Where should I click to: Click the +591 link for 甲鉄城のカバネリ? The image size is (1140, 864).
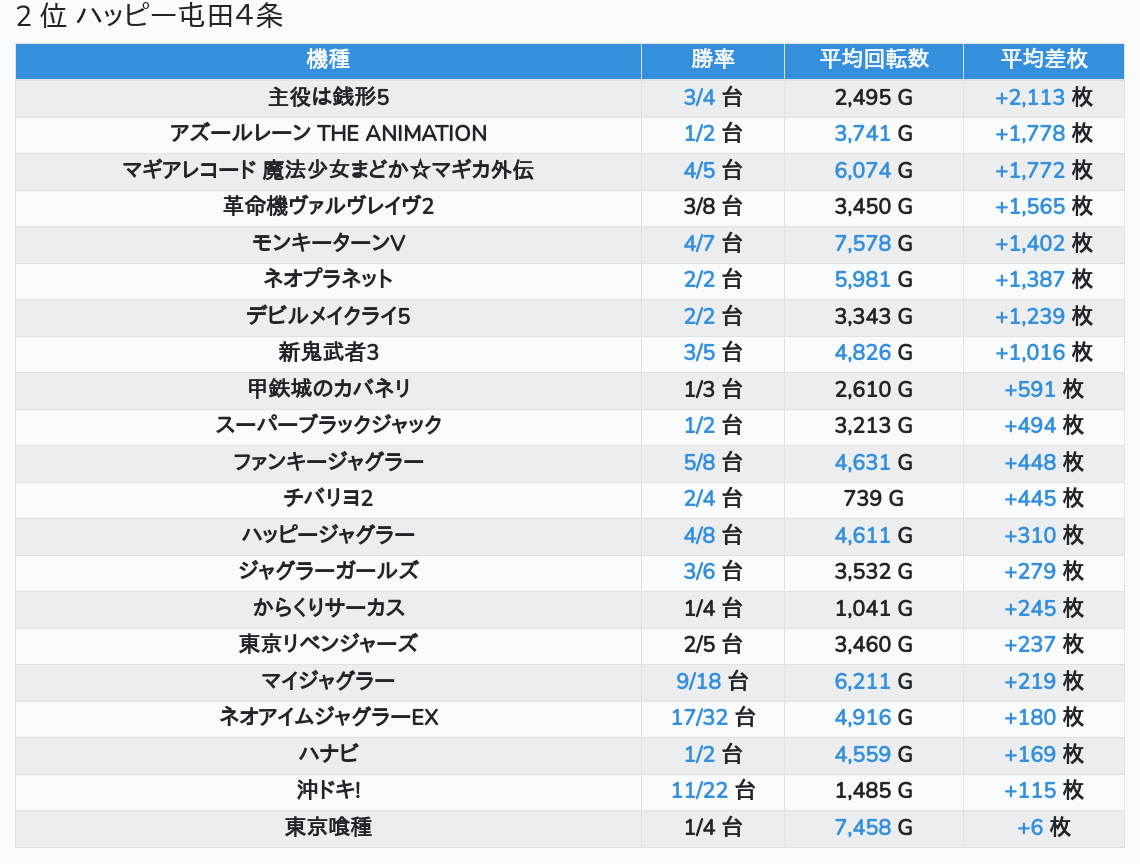[1030, 389]
